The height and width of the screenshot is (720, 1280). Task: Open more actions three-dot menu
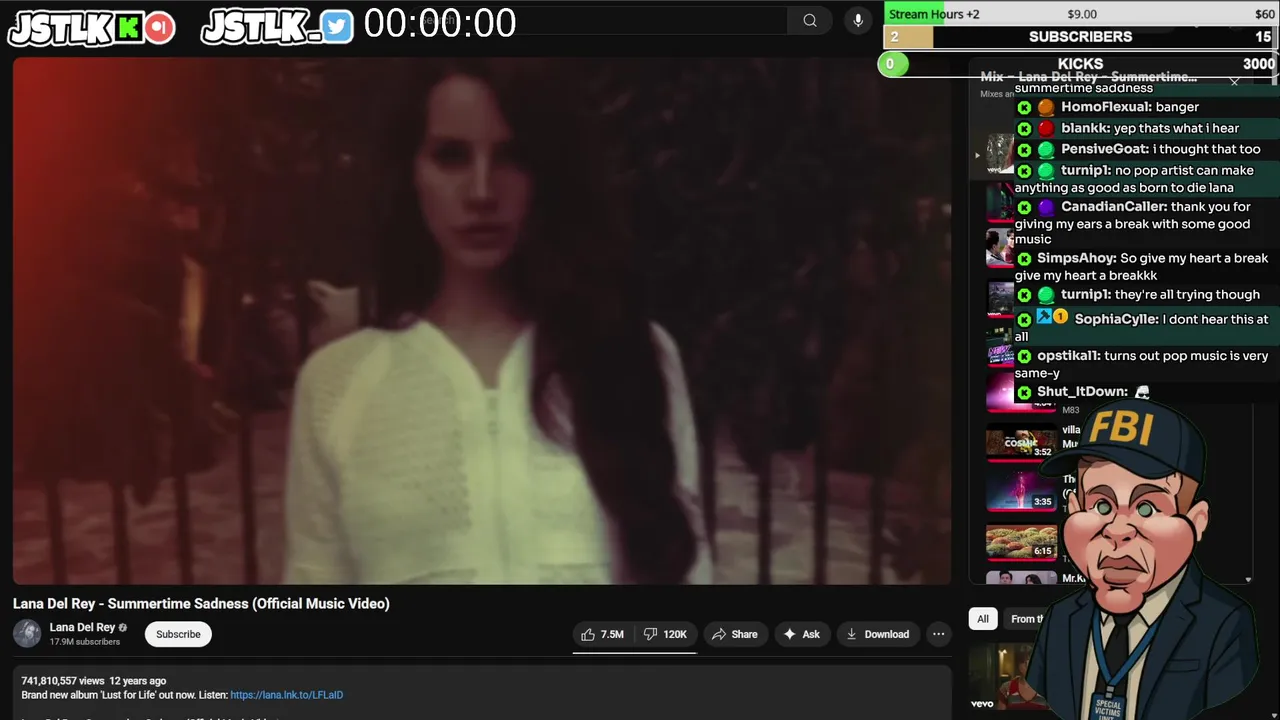point(938,634)
